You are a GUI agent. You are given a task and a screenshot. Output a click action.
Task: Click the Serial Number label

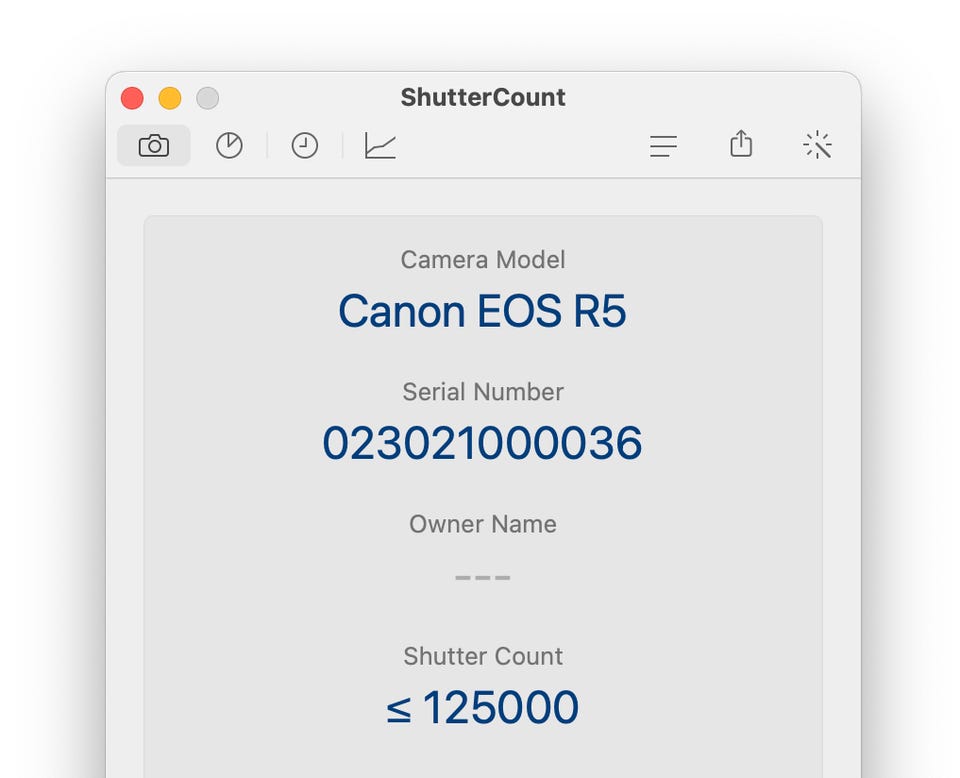click(x=482, y=392)
